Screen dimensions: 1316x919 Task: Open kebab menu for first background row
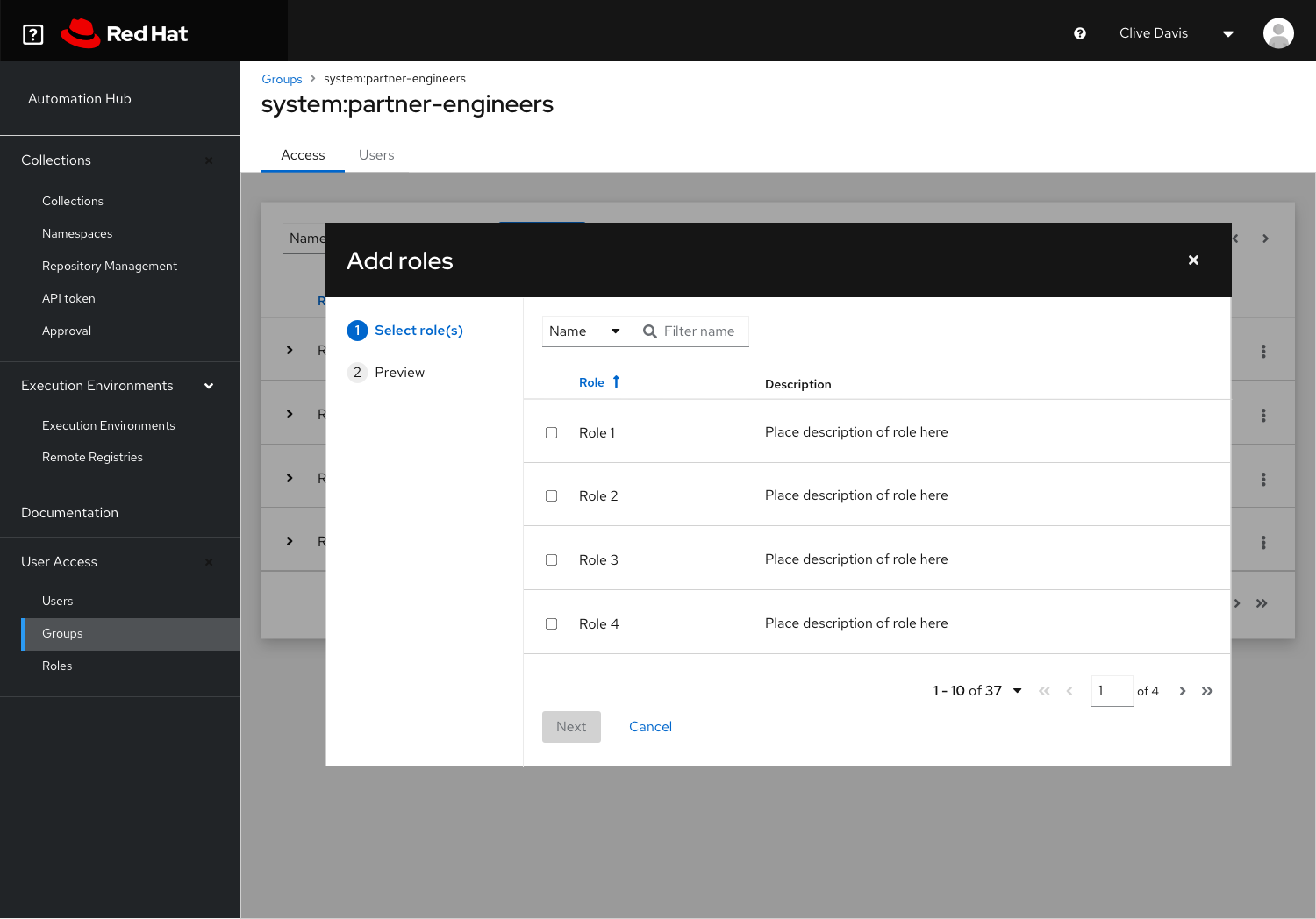pos(1263,351)
